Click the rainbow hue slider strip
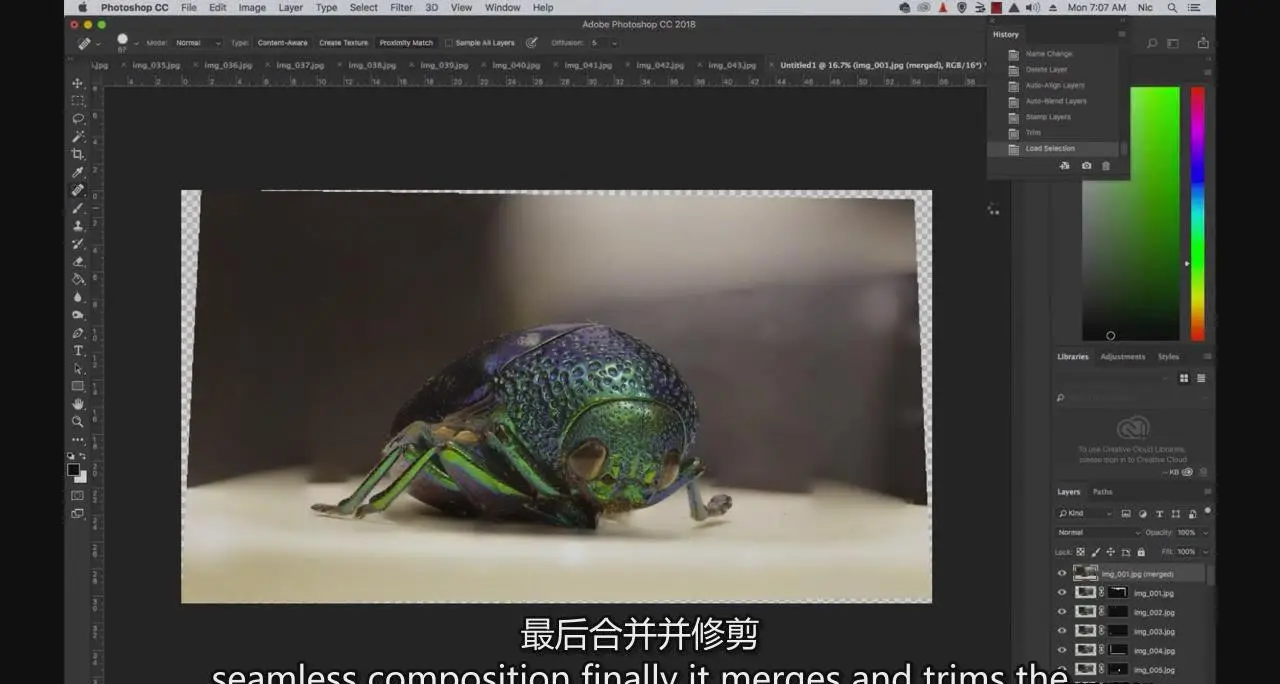 [1197, 214]
